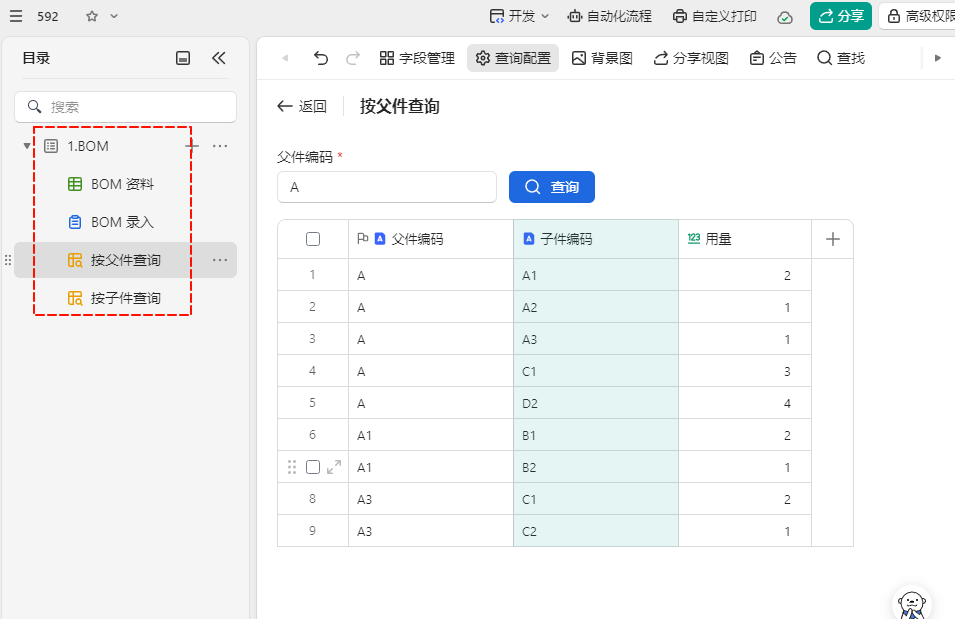Open the hamburger main menu

pyautogui.click(x=16, y=16)
